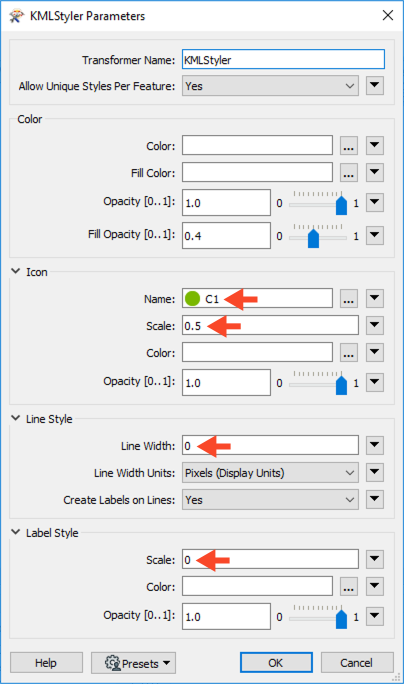This screenshot has width=404, height=684.
Task: Open attribute menu arrow for Icon Scale
Action: 375,325
